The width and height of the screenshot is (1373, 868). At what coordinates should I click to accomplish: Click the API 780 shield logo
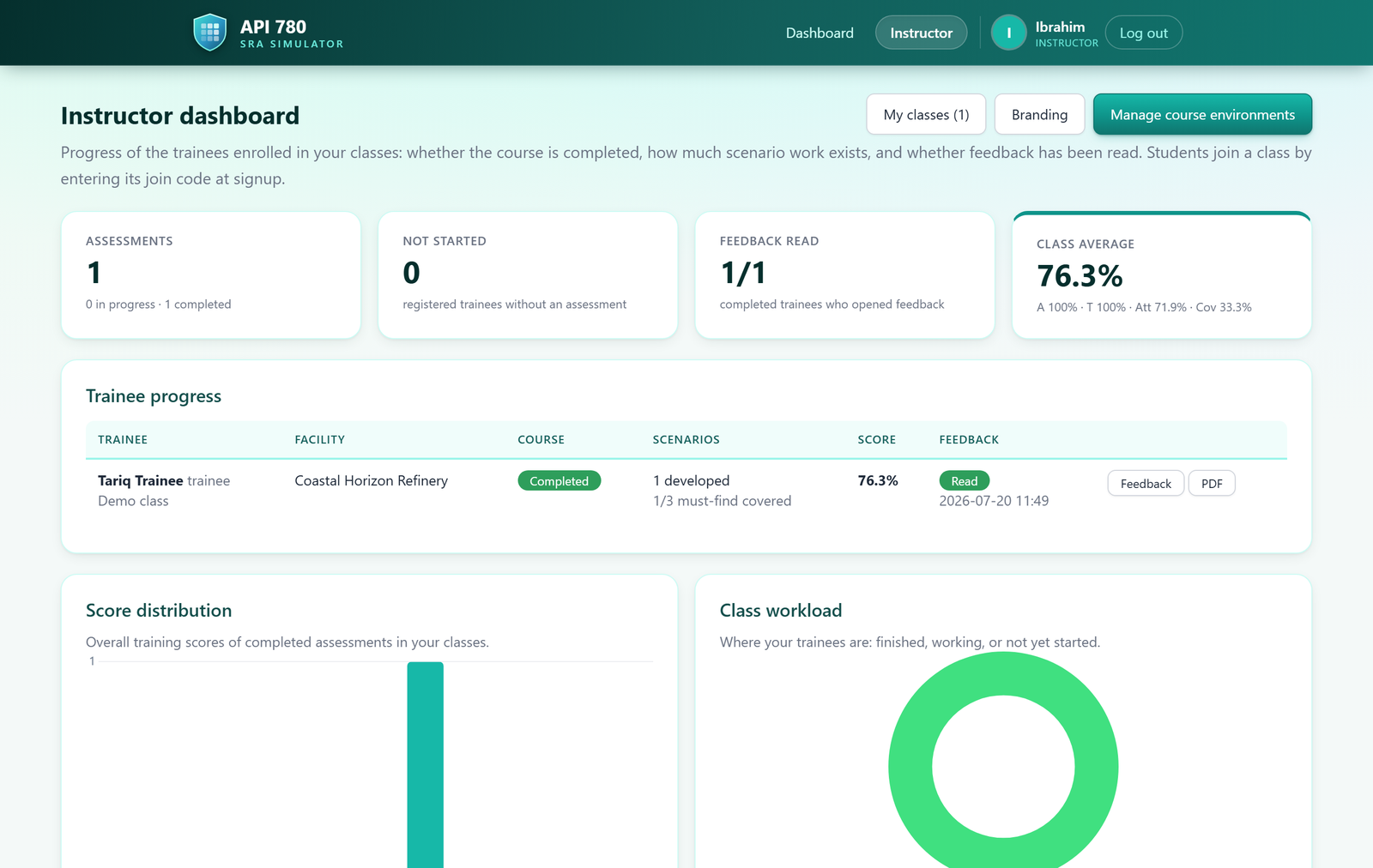210,33
